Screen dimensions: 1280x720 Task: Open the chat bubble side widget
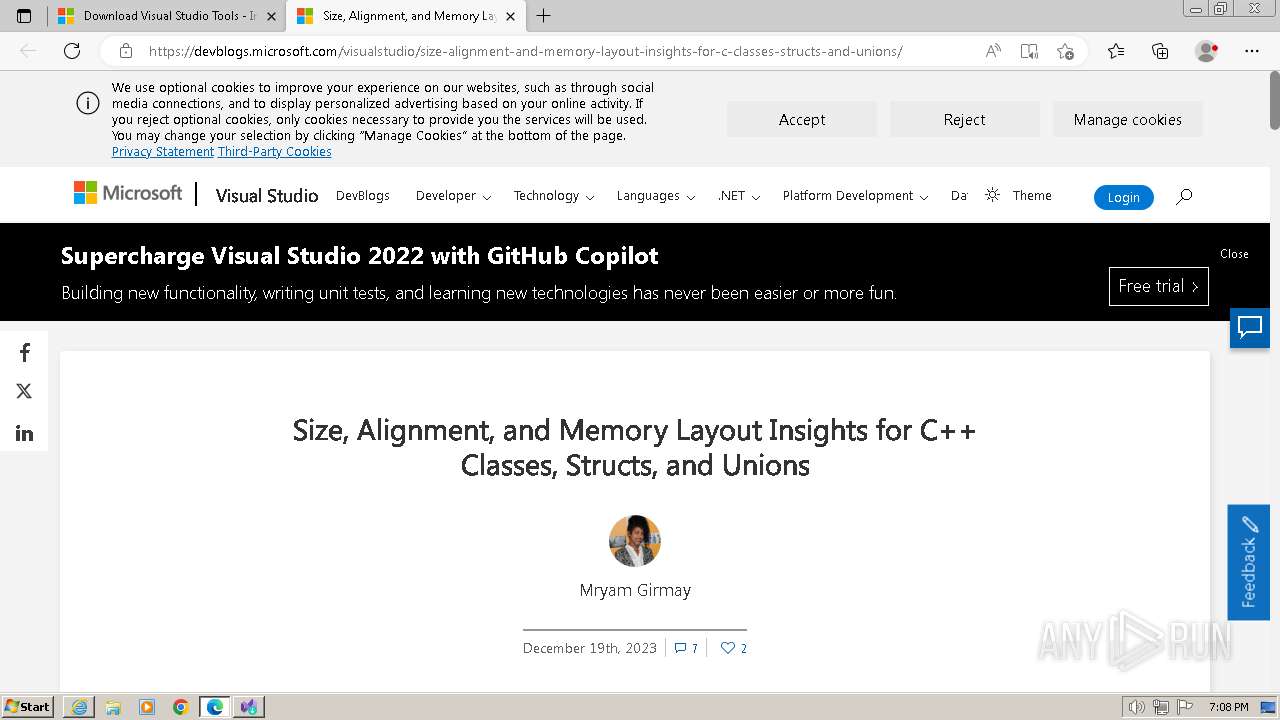[1250, 328]
